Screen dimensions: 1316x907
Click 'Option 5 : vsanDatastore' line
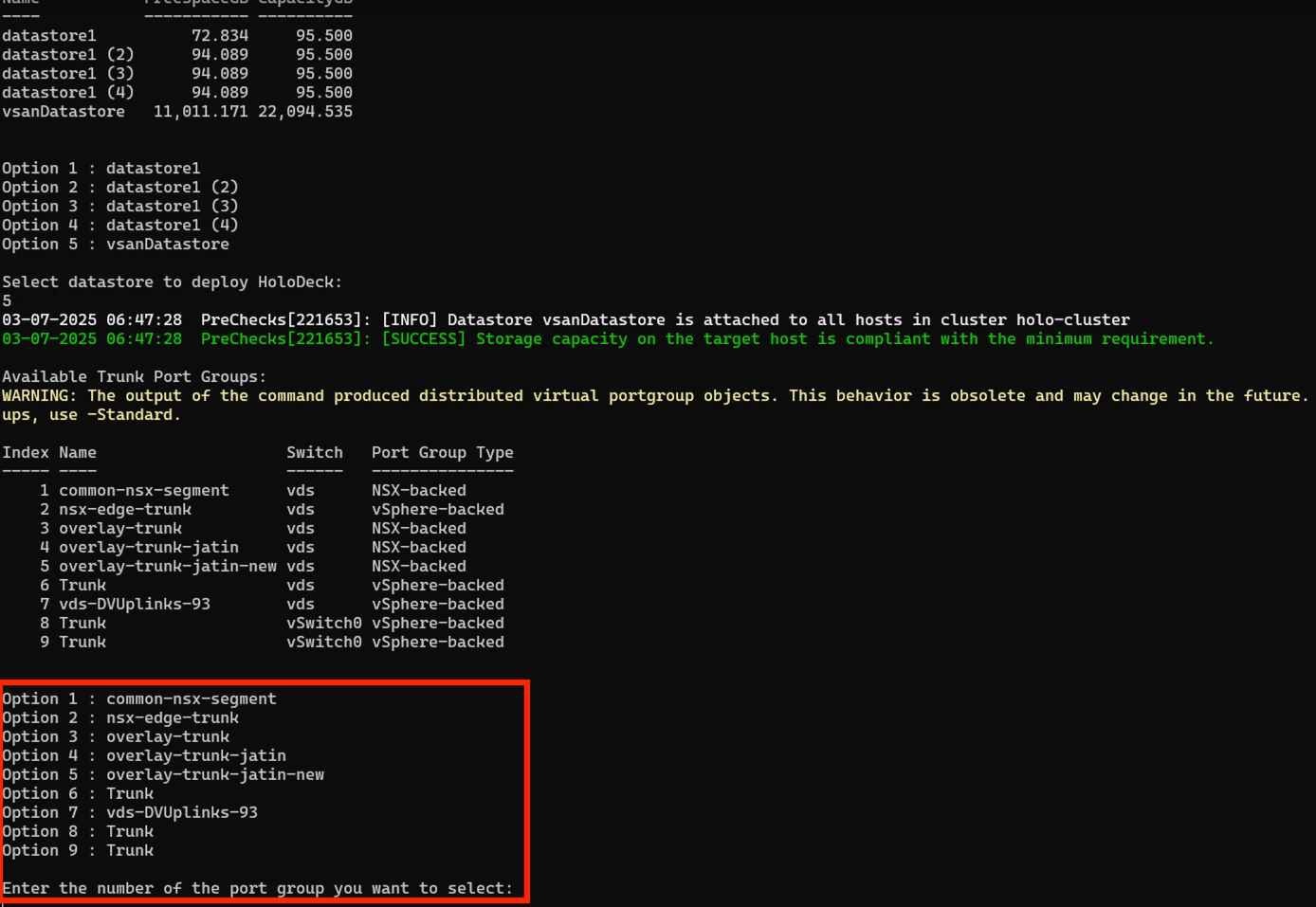click(x=115, y=244)
